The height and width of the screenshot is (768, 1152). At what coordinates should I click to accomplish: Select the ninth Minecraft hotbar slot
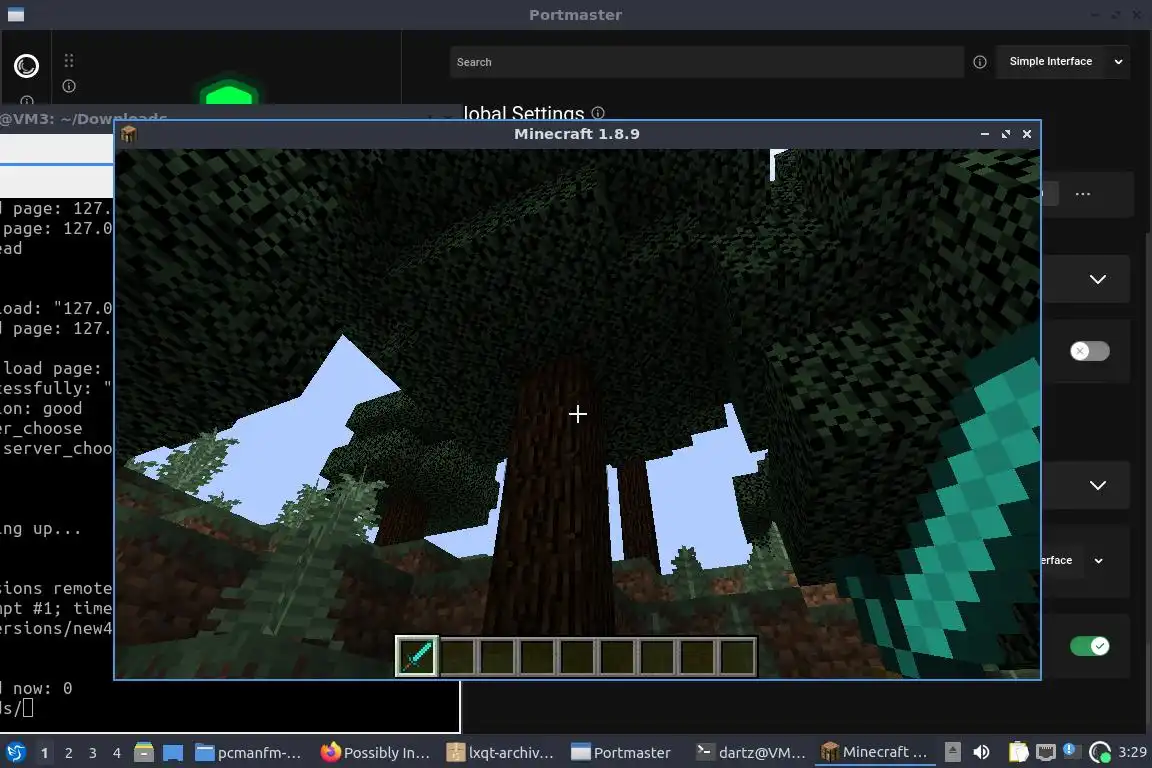737,656
